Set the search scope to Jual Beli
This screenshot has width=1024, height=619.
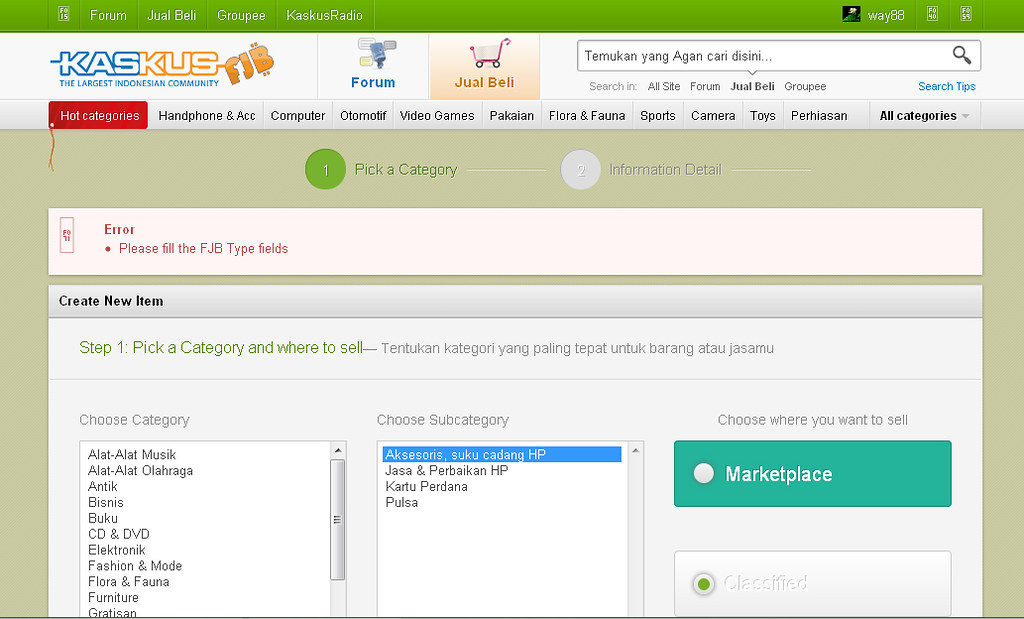pos(752,86)
